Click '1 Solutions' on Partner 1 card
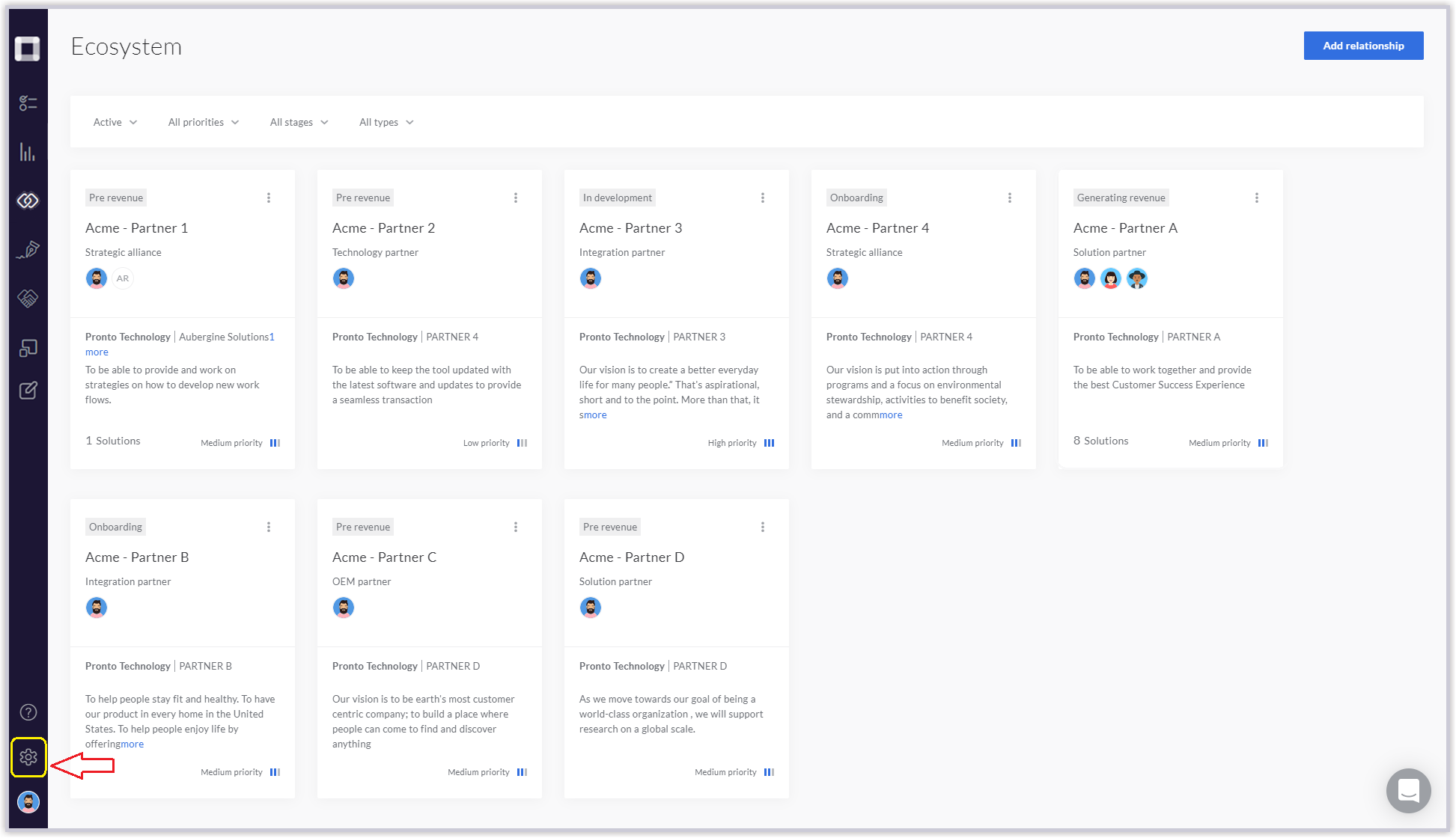 [113, 441]
